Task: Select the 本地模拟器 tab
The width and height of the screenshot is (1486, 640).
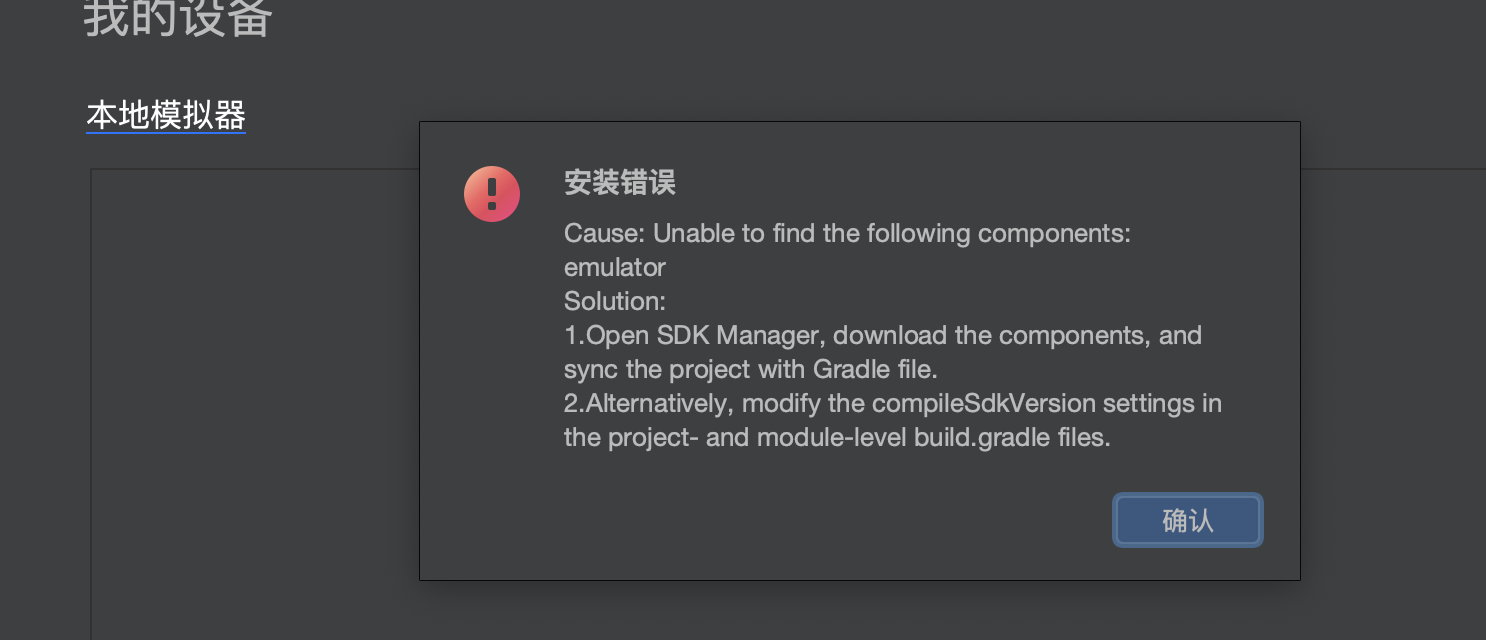Action: (x=166, y=116)
